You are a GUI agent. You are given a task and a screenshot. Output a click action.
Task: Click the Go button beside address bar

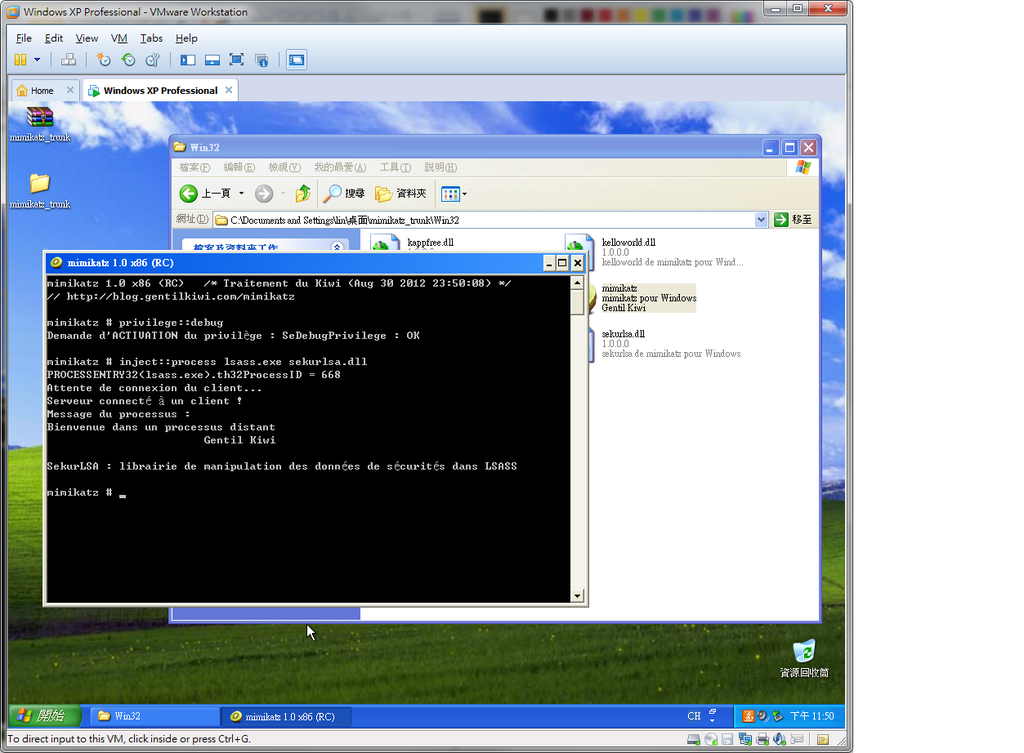[793, 220]
